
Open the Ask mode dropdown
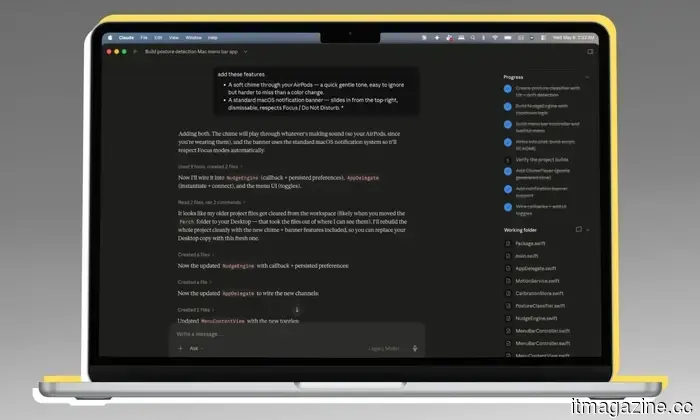tap(196, 348)
